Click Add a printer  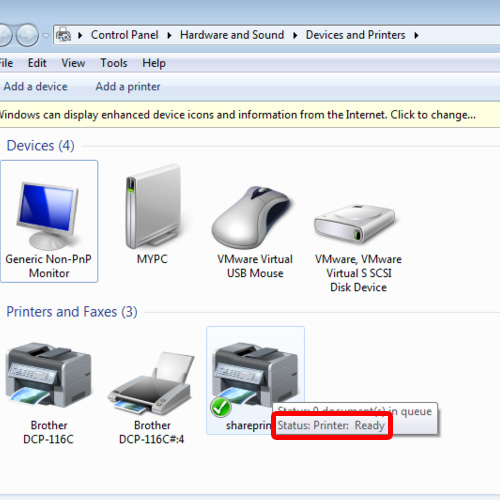point(128,87)
